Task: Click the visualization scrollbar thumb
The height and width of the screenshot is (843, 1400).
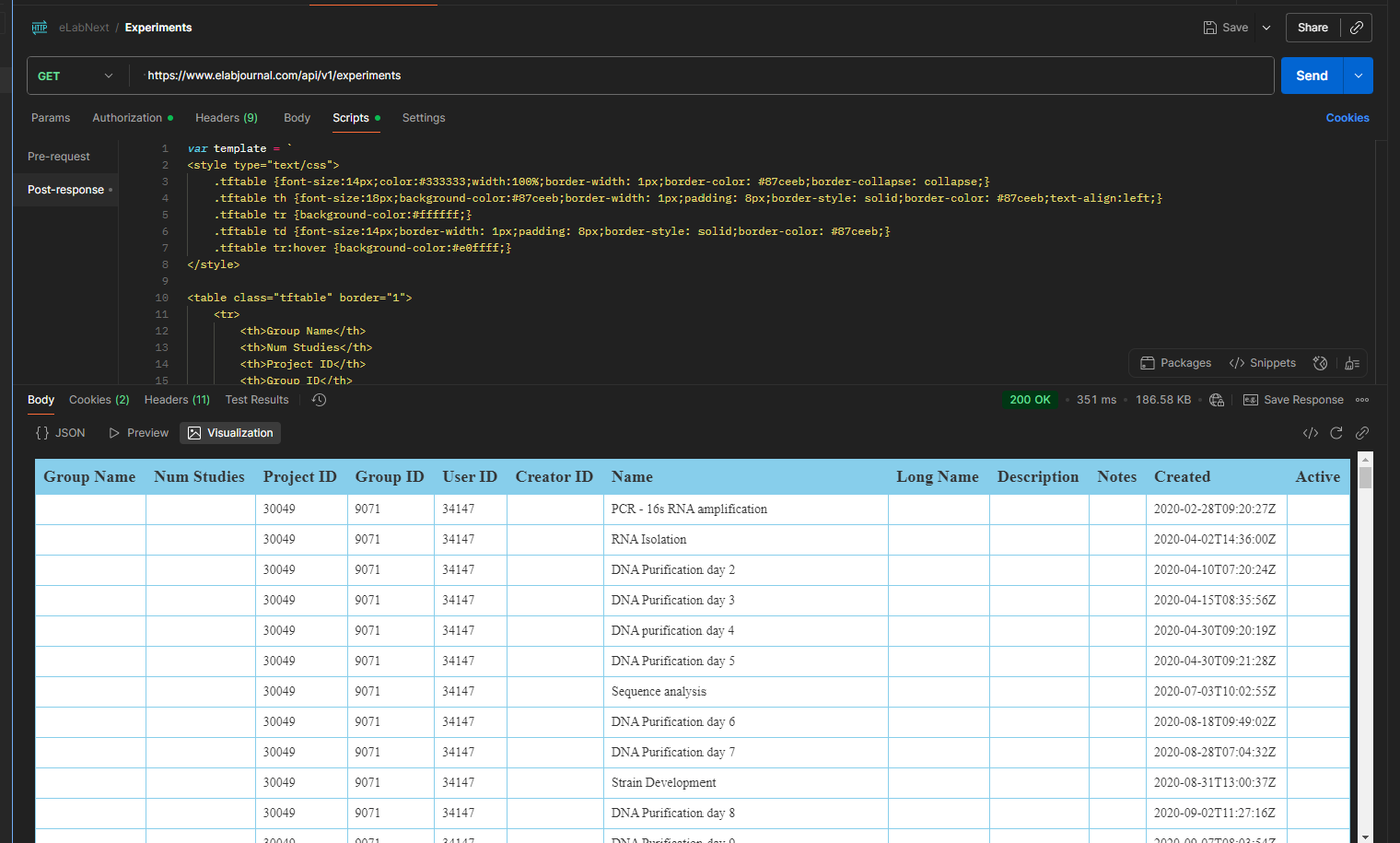Action: 1366,477
